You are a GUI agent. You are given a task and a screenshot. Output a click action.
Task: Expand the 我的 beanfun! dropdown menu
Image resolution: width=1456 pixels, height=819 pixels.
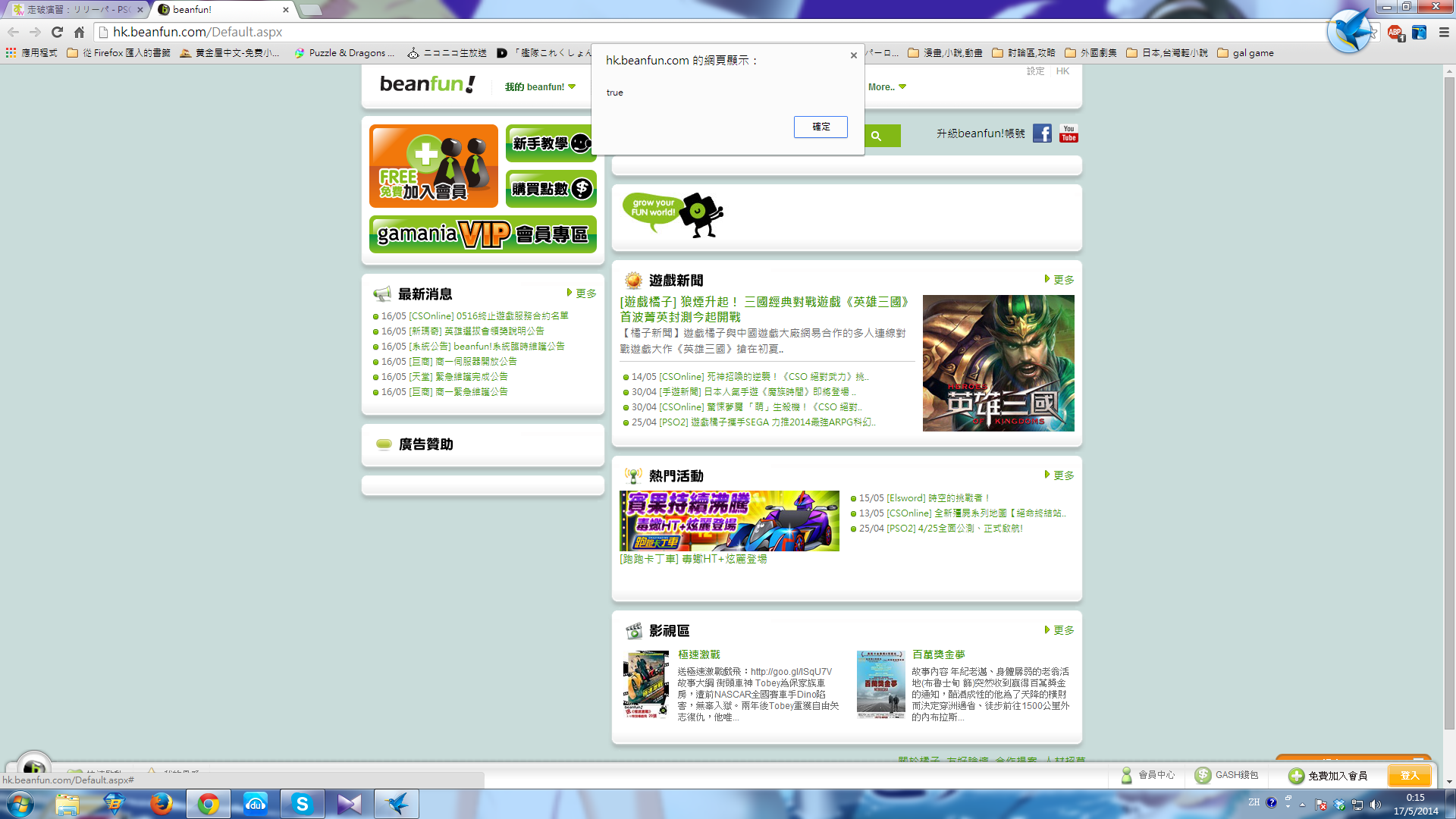(541, 87)
